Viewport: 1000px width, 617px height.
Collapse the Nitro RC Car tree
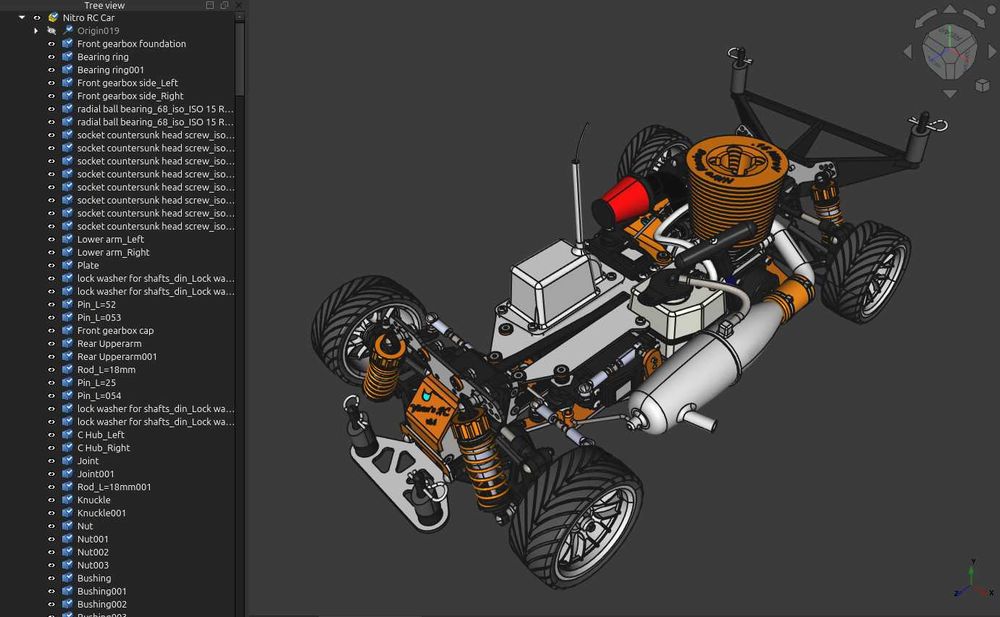coord(22,18)
